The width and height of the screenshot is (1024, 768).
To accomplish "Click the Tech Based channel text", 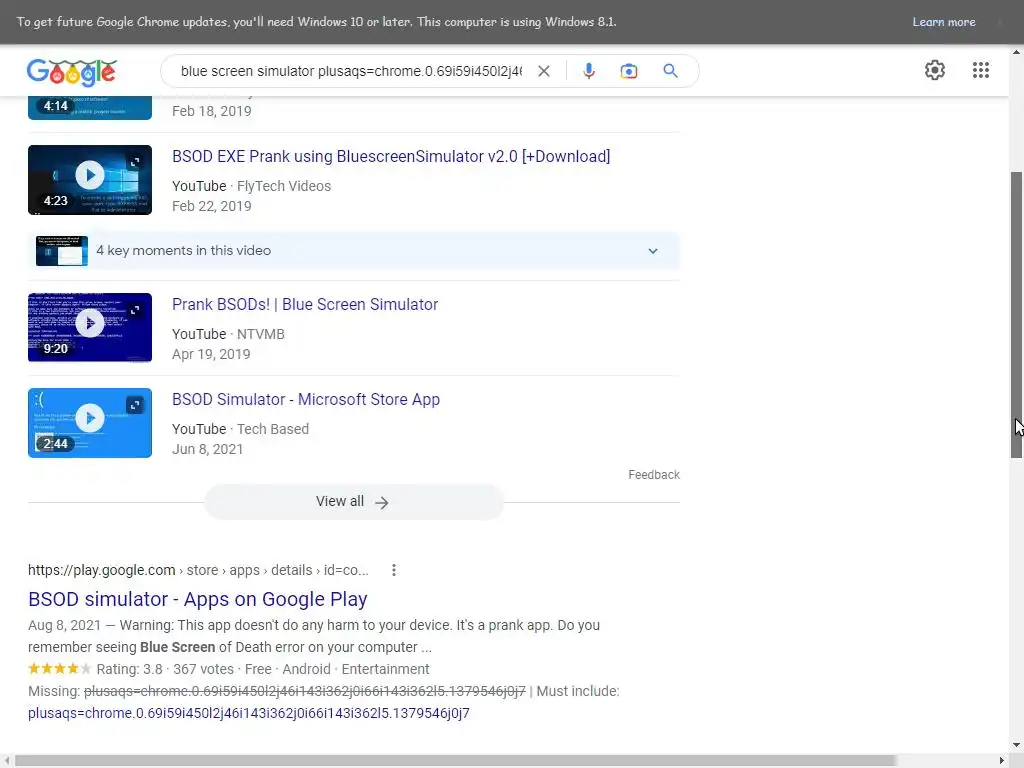I will pyautogui.click(x=272, y=429).
